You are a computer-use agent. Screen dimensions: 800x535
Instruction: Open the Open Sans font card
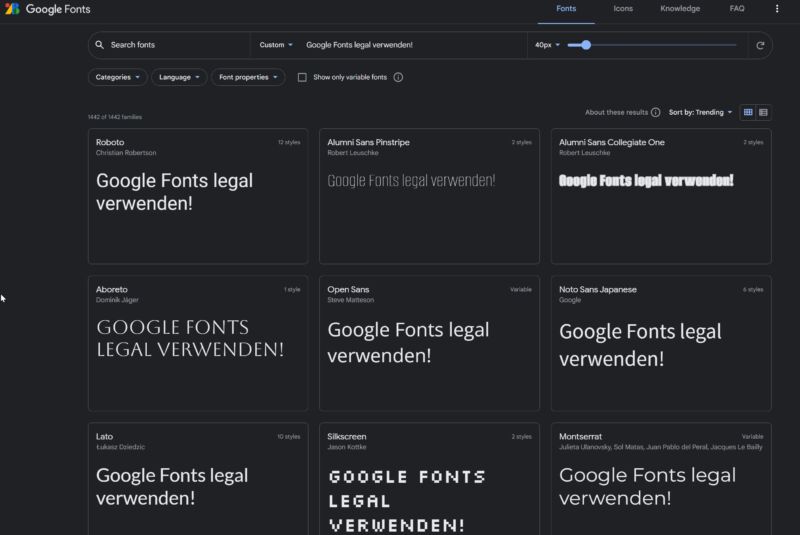pos(429,343)
